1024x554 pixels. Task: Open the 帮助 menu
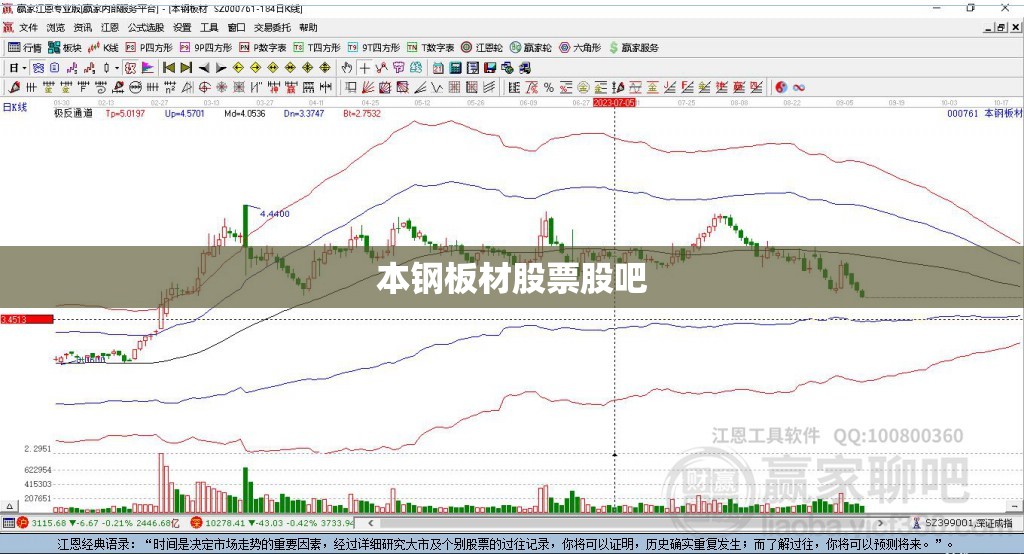308,27
